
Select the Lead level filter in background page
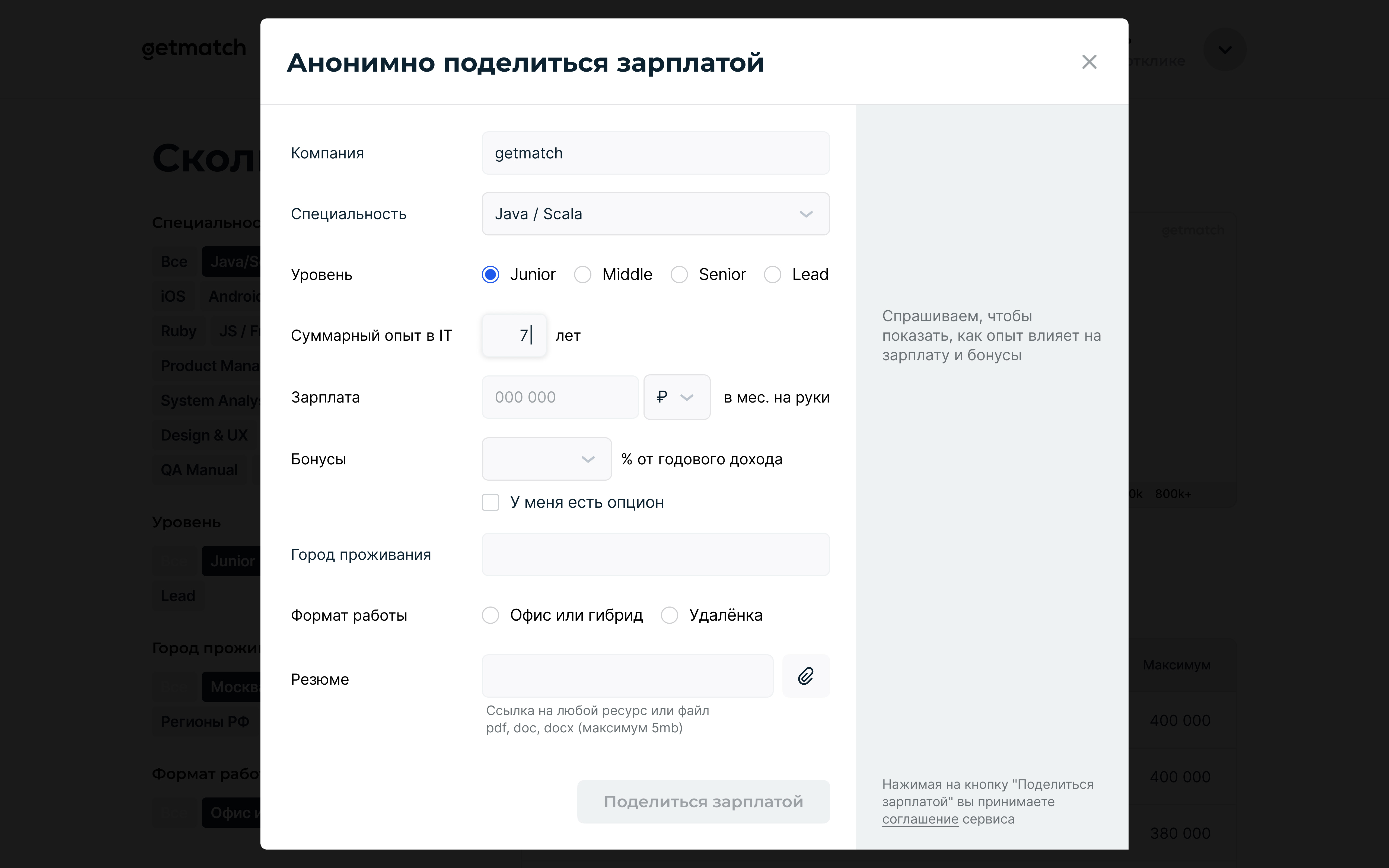point(178,596)
